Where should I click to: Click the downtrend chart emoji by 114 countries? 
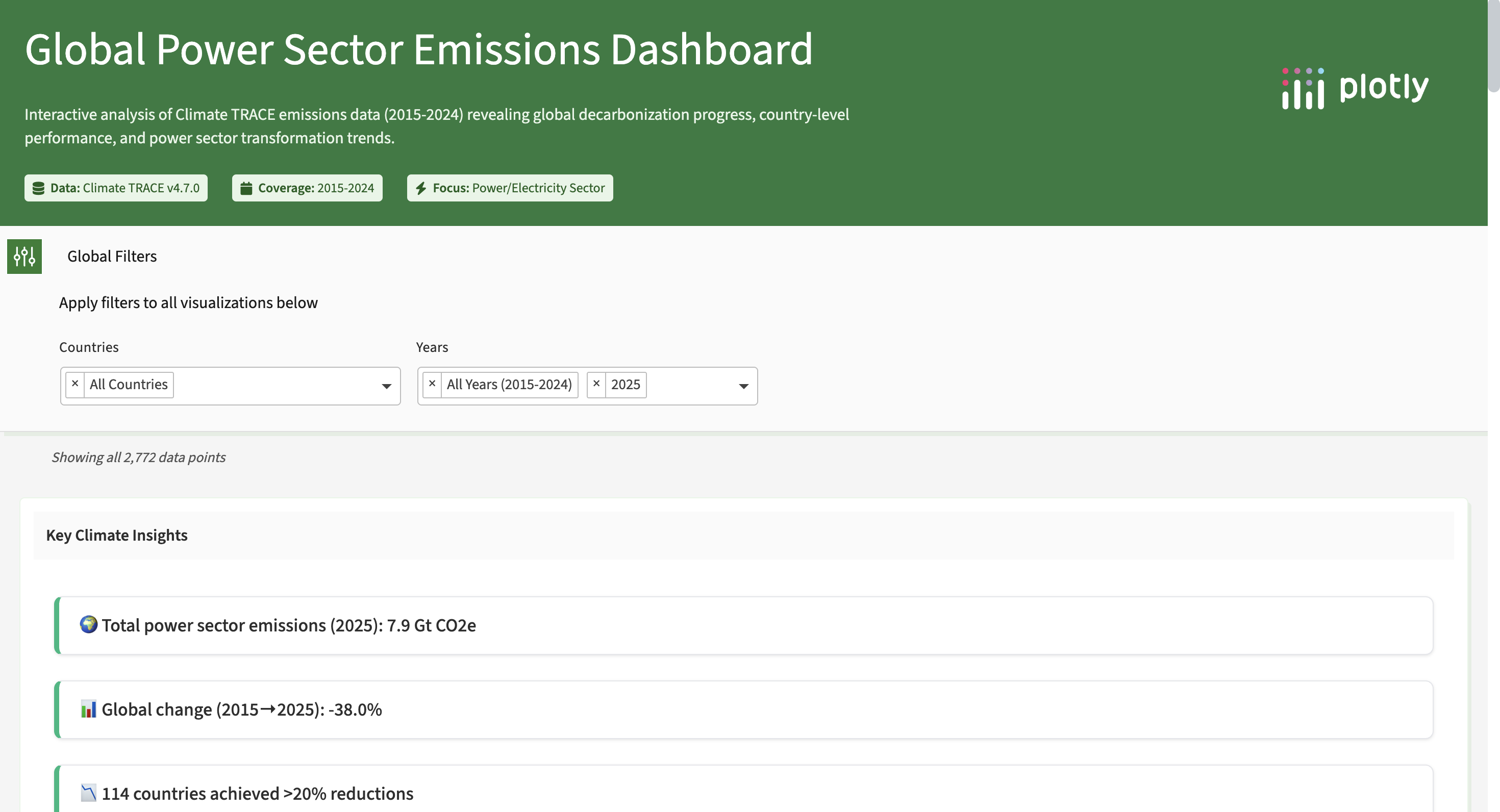point(88,793)
